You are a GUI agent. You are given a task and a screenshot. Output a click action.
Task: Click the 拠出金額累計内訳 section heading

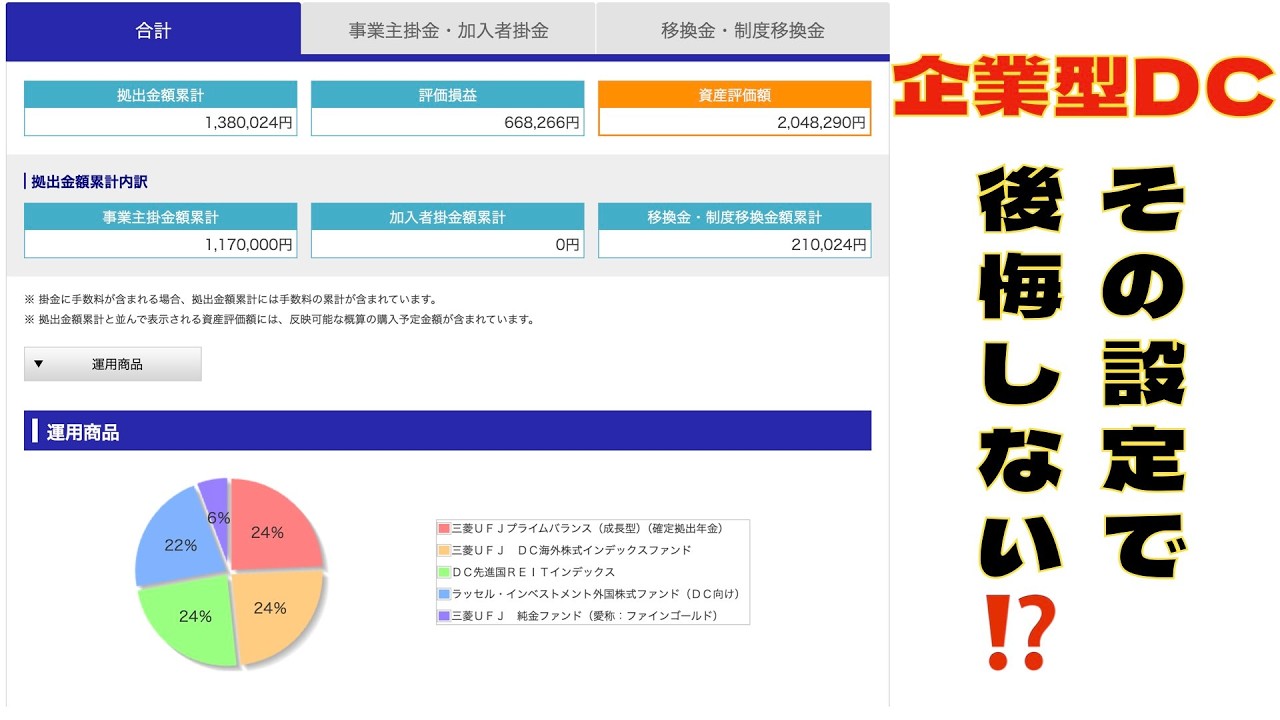tap(87, 181)
